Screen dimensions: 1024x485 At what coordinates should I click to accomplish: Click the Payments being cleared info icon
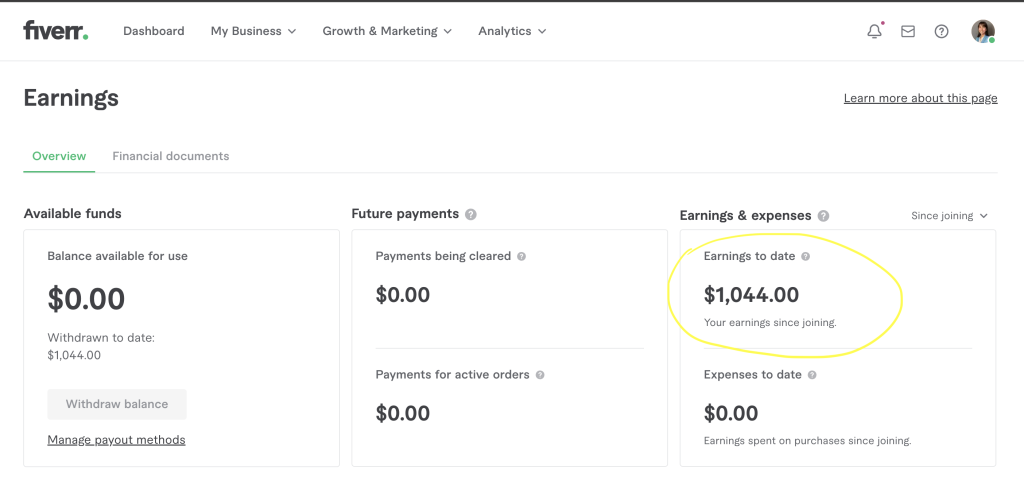coord(522,256)
